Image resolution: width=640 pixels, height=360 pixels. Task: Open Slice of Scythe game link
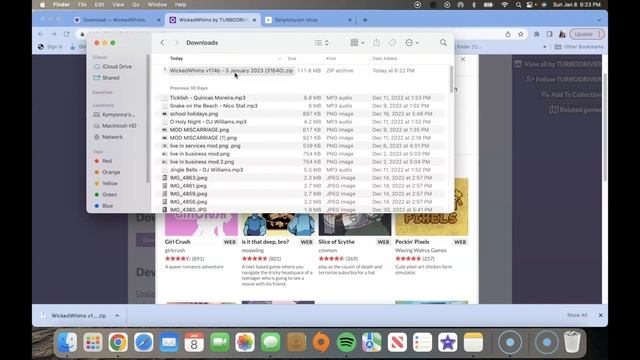pyautogui.click(x=336, y=242)
